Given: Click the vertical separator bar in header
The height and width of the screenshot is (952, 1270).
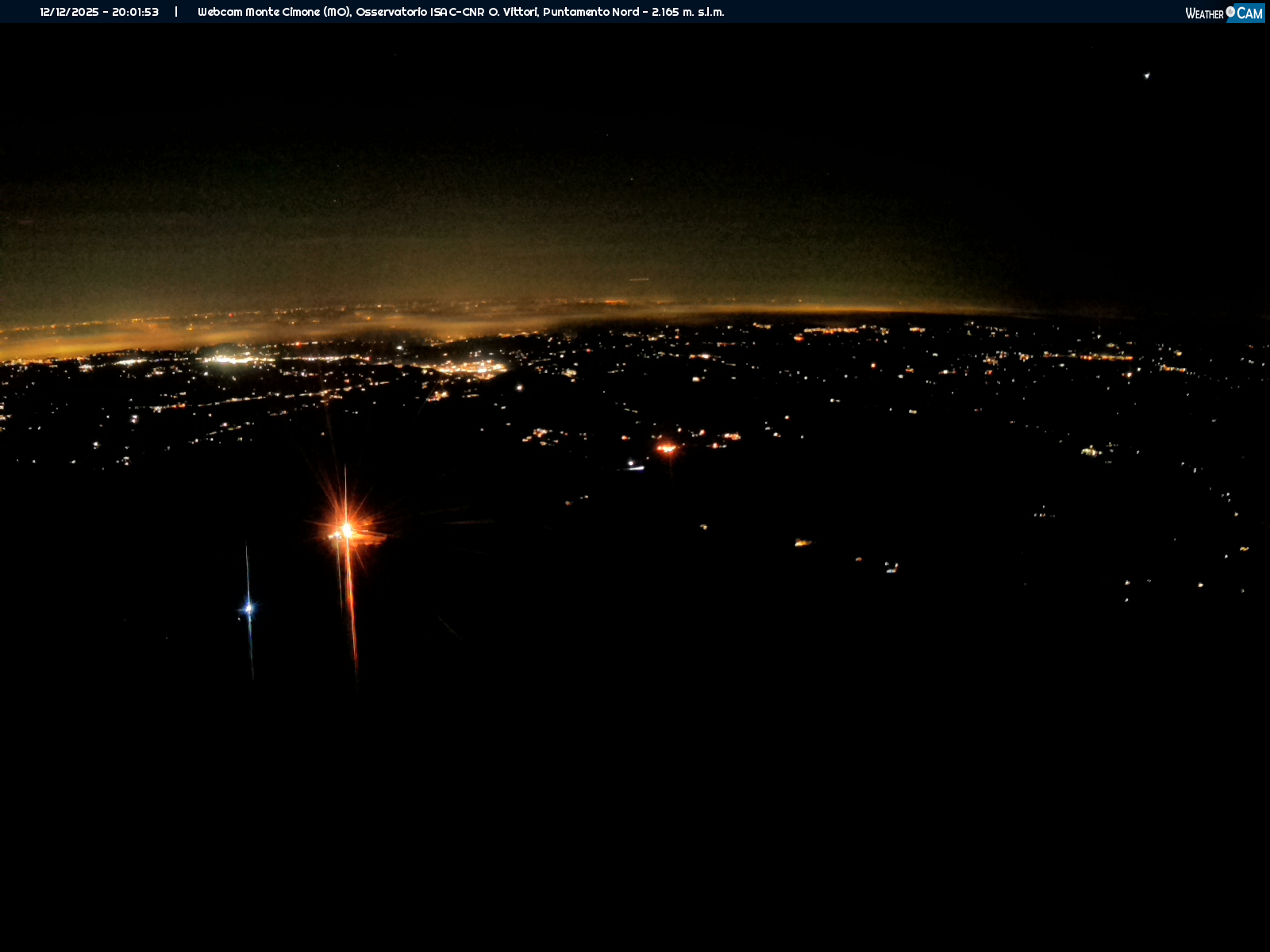Looking at the screenshot, I should [x=176, y=12].
